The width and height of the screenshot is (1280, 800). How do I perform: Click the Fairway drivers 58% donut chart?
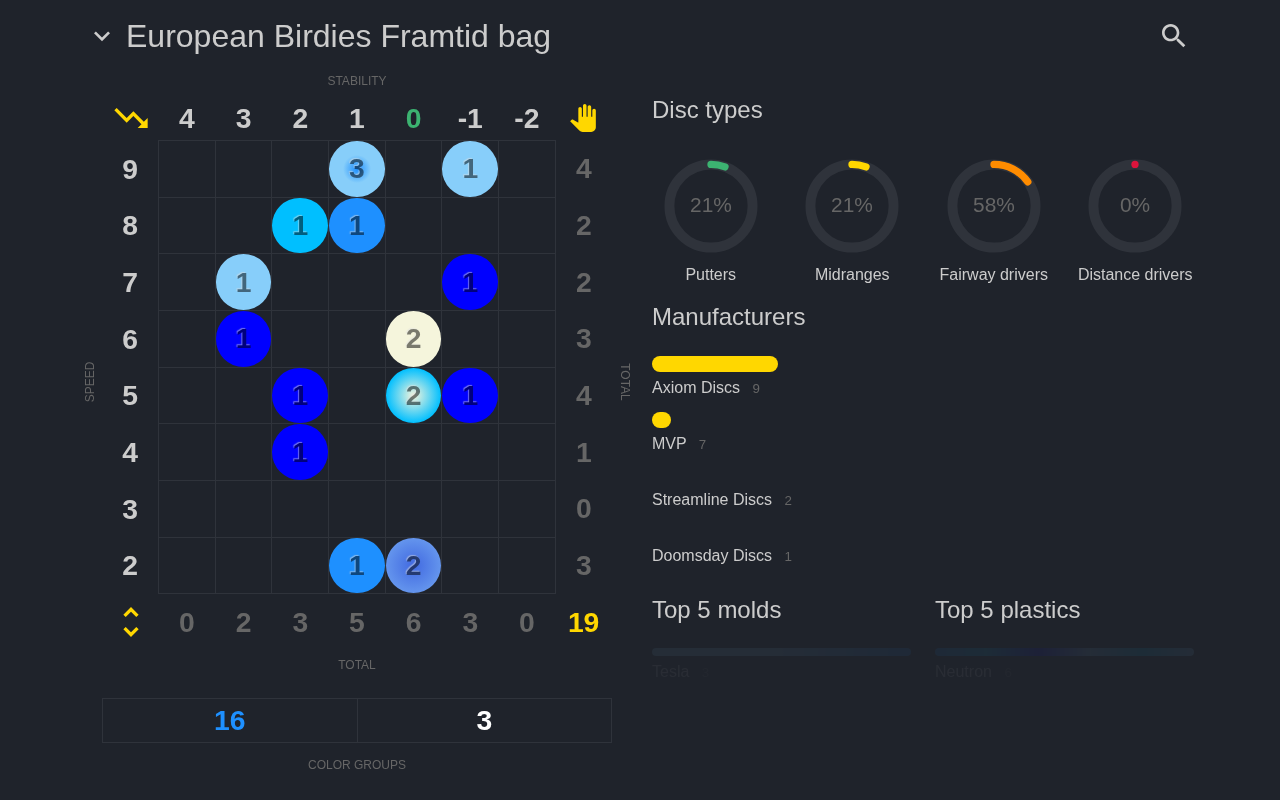click(x=994, y=206)
